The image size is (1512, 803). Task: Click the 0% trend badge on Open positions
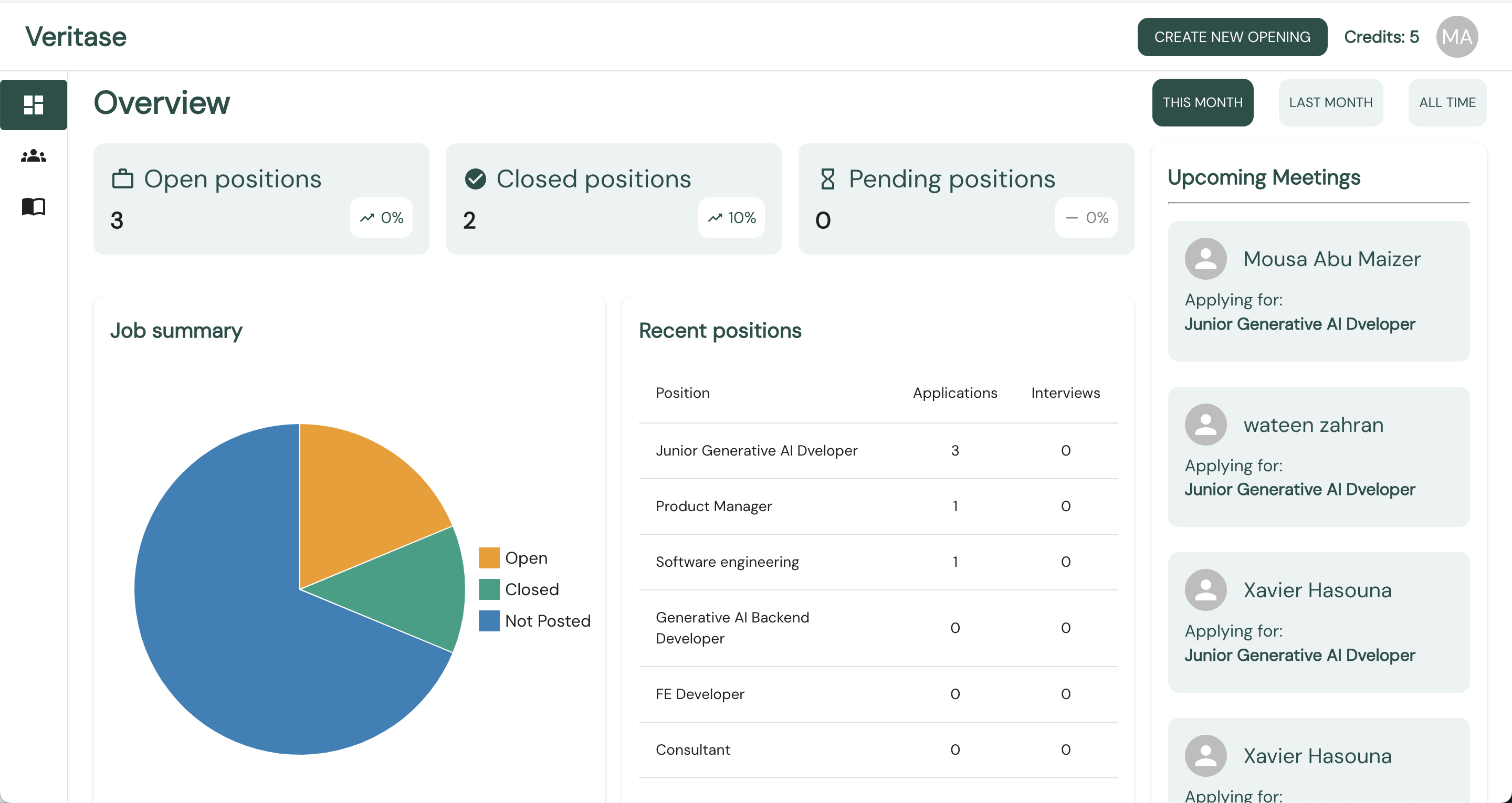pos(382,218)
